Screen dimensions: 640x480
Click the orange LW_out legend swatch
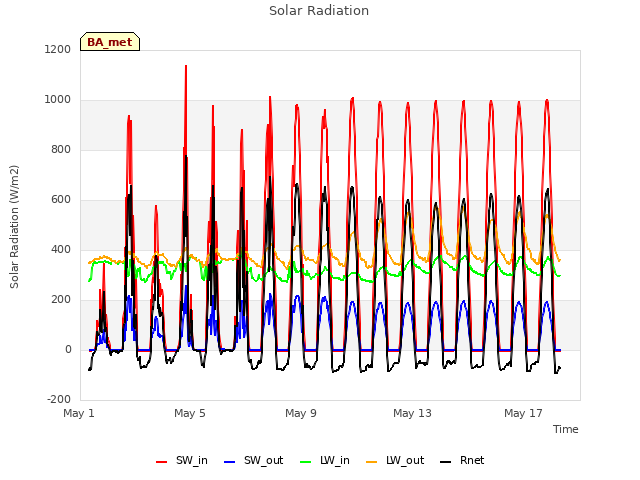[372, 462]
